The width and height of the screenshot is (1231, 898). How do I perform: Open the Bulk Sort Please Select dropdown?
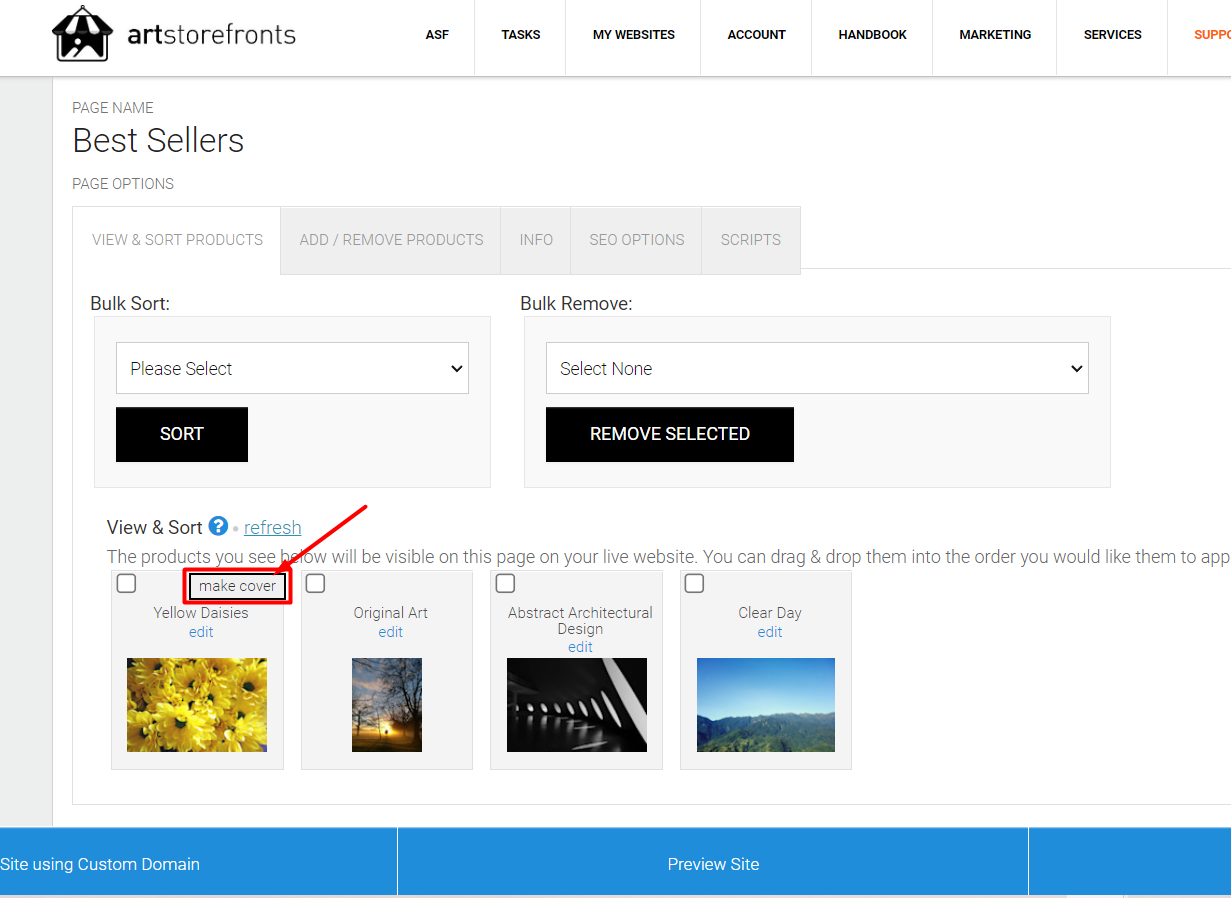click(x=291, y=368)
